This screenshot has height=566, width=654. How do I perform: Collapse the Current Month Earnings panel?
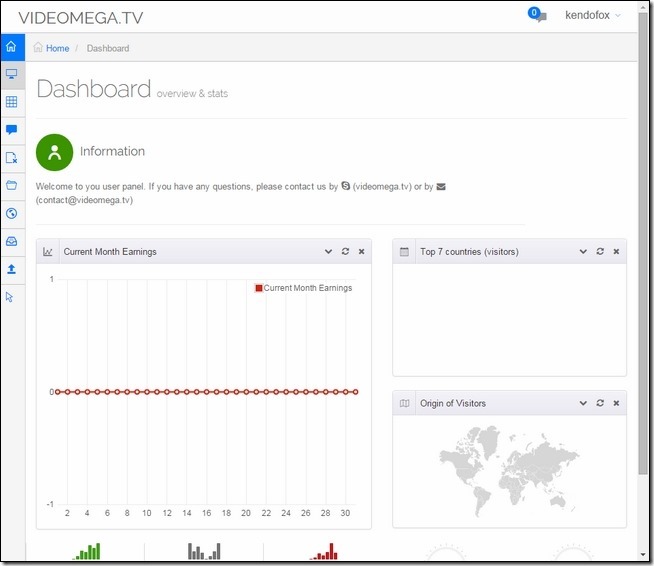click(328, 252)
